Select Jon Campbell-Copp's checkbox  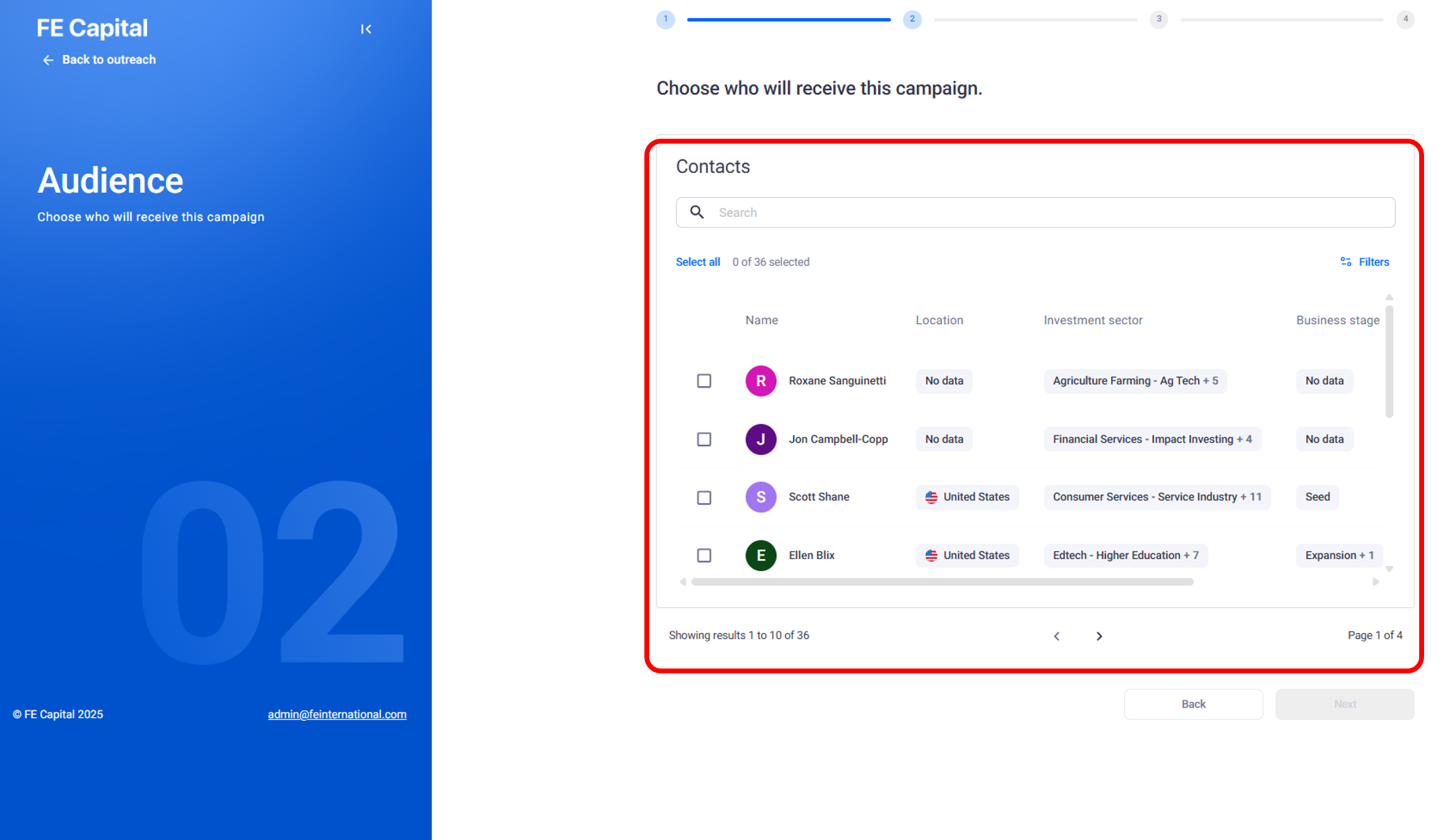coord(704,439)
